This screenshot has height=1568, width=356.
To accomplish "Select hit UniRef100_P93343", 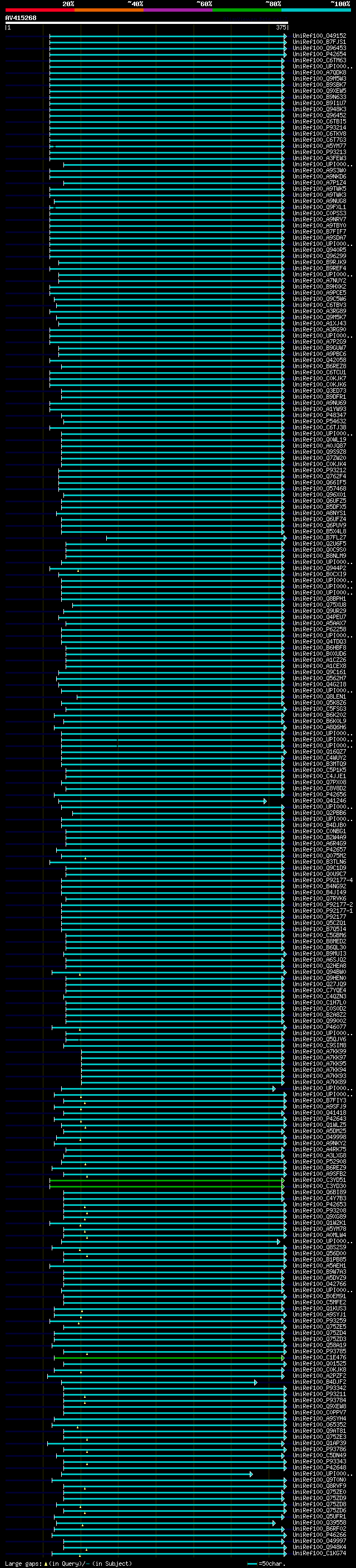I will click(x=319, y=1461).
